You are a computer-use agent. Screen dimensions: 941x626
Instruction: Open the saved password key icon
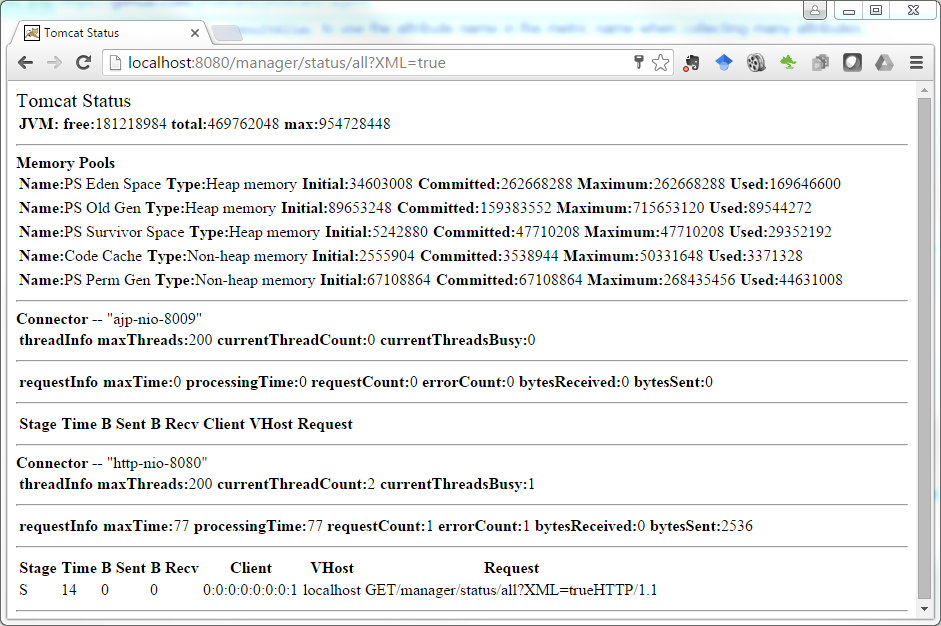(639, 62)
